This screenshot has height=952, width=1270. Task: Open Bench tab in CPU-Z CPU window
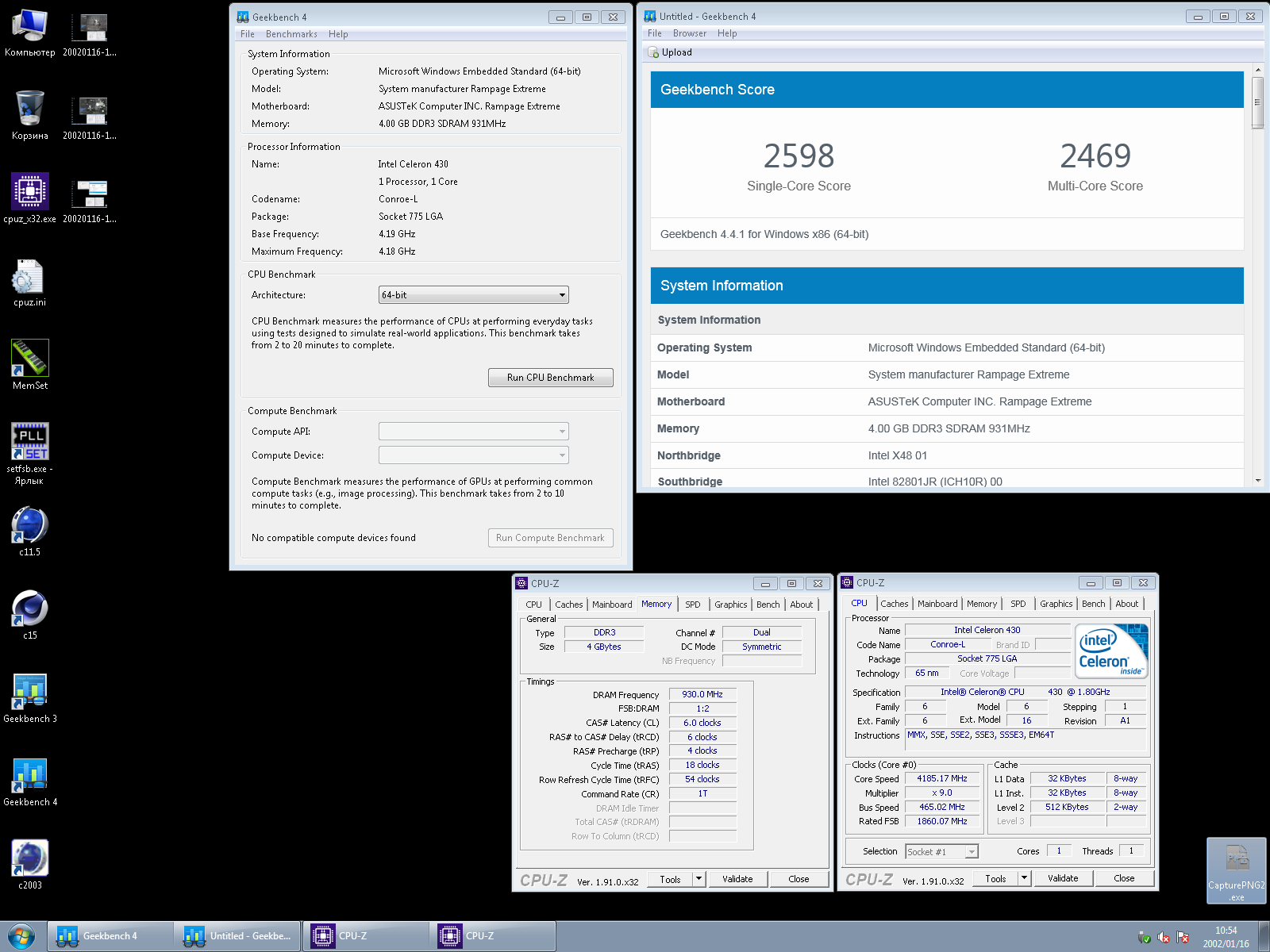(x=1093, y=604)
